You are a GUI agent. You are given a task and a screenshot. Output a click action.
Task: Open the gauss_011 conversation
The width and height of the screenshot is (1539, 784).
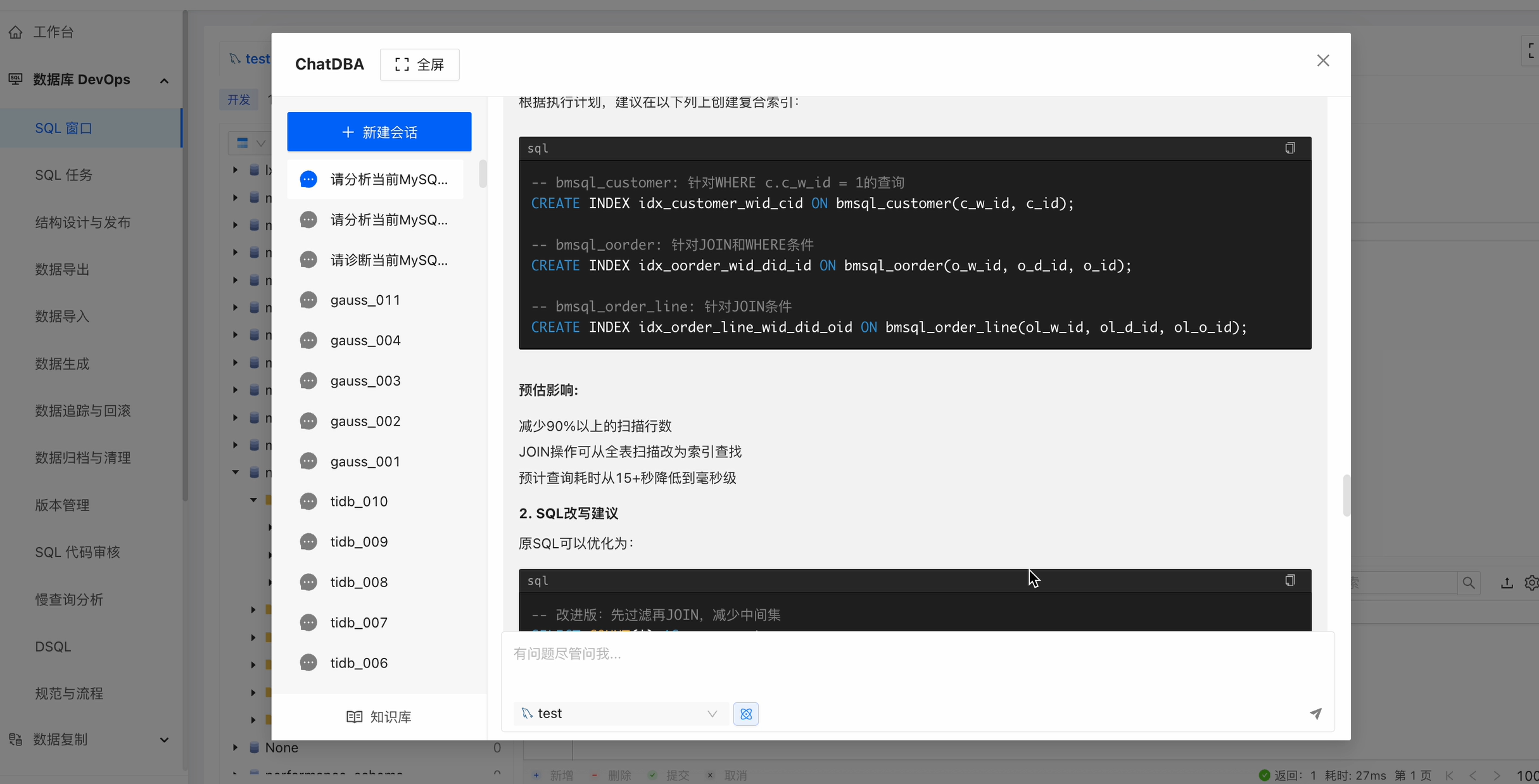coord(375,300)
